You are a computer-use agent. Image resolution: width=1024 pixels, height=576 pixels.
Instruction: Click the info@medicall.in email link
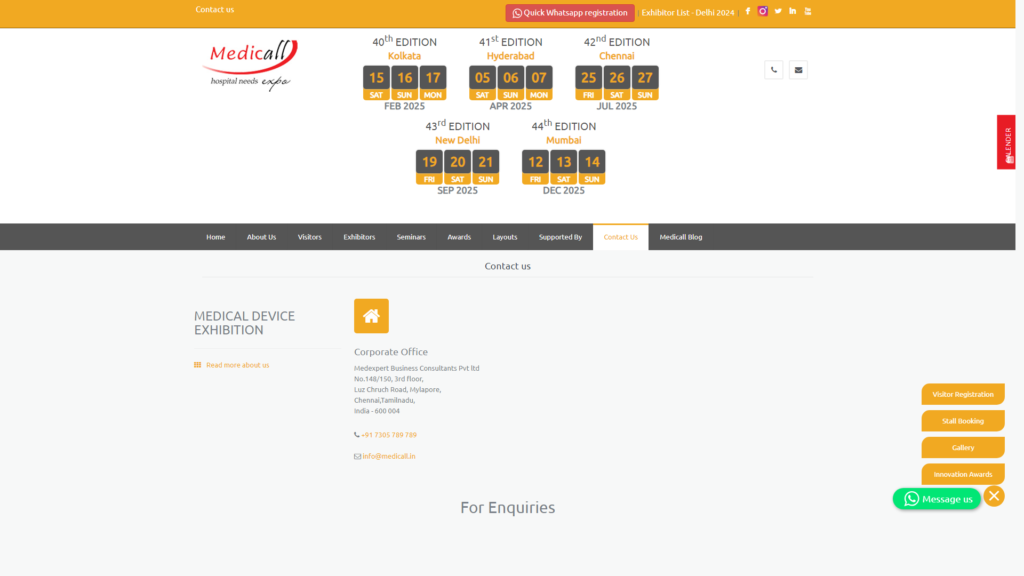point(389,456)
